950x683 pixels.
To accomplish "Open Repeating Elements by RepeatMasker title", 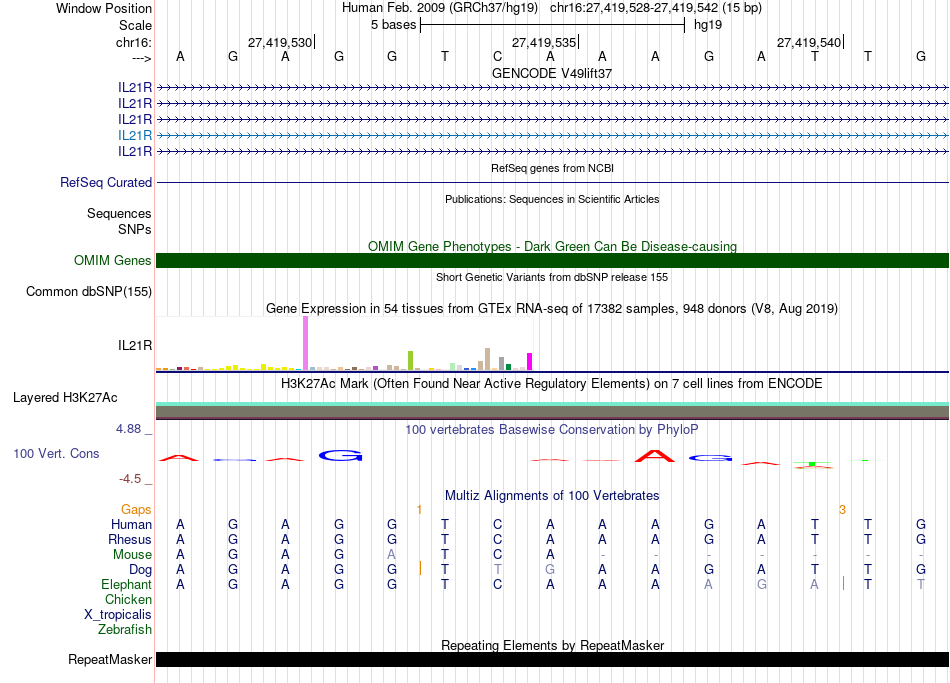I will coord(552,645).
